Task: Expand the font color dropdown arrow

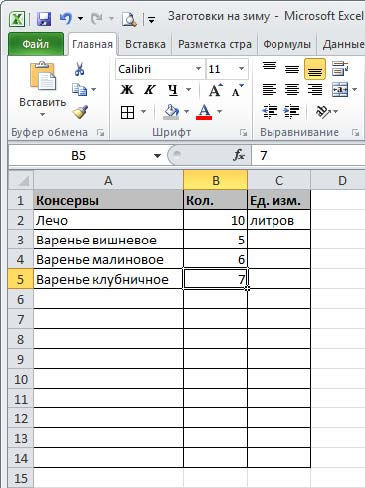Action: (219, 112)
